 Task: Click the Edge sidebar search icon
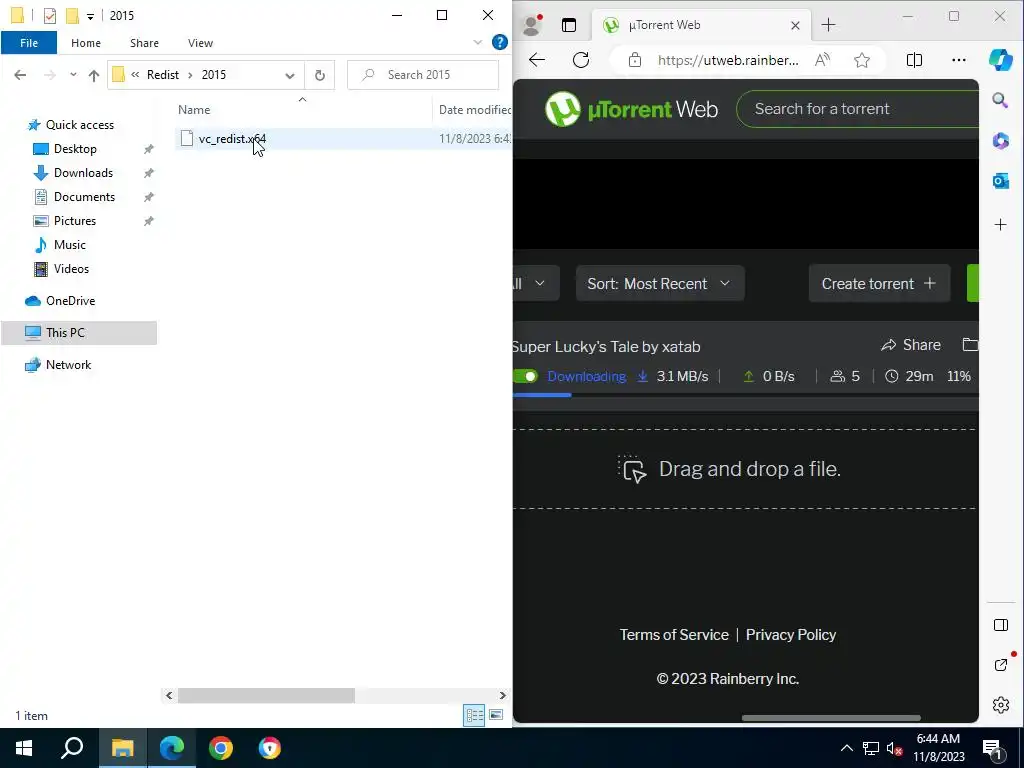1000,100
